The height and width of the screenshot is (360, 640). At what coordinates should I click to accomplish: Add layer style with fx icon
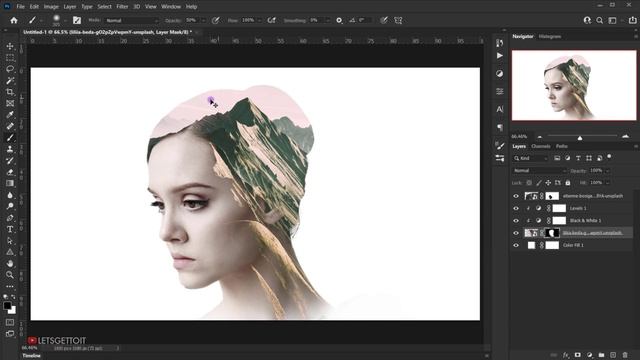click(566, 355)
